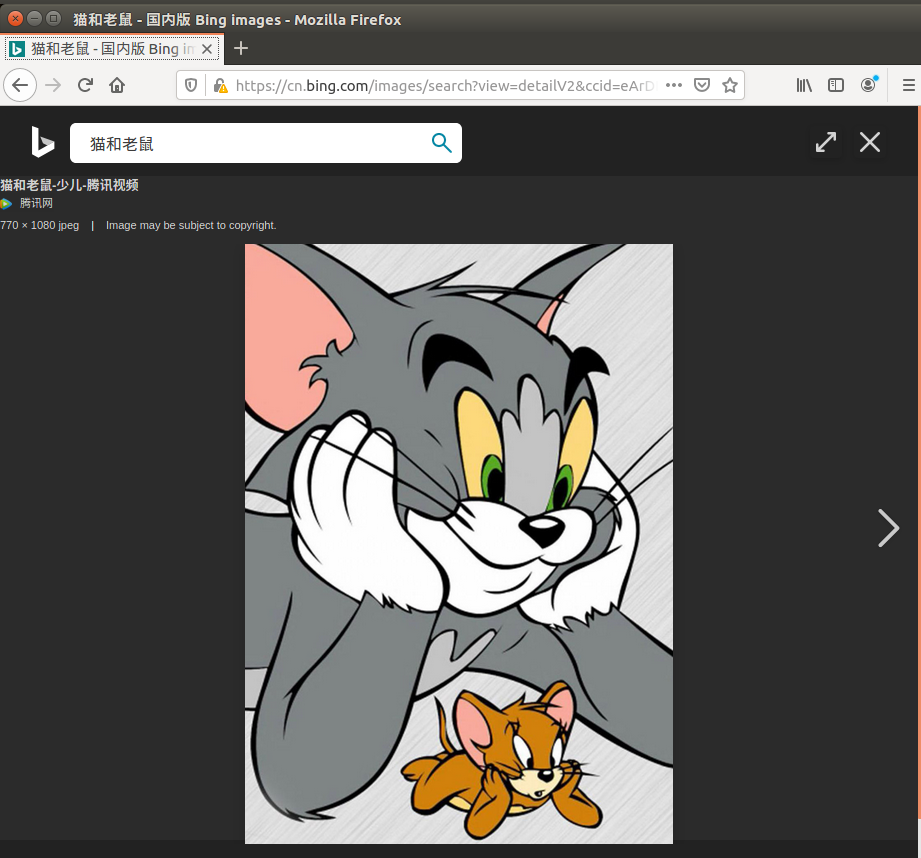Open 猫和老鼠-少儿-腾讯视频 title link

click(x=69, y=185)
